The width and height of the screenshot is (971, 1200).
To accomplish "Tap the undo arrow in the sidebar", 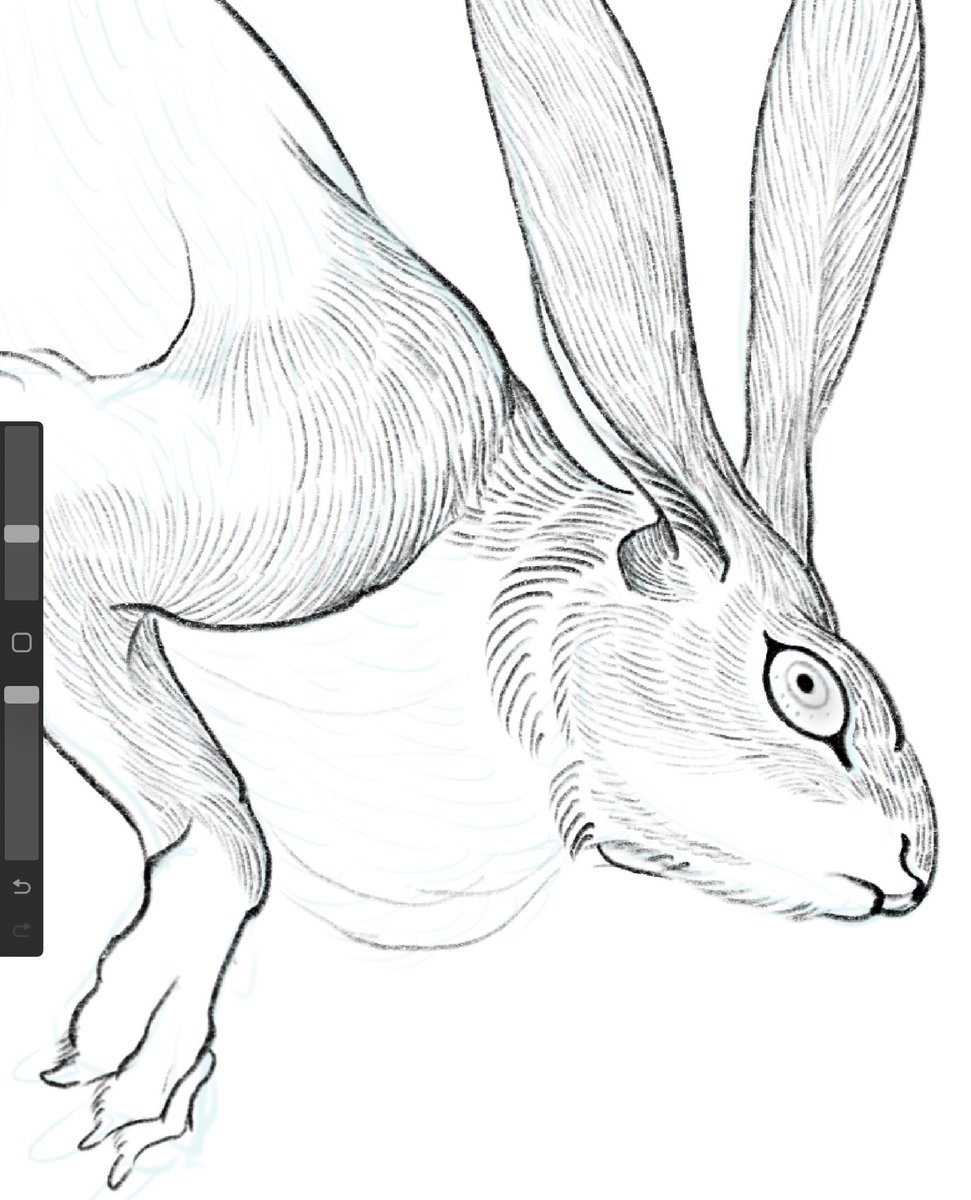I will (x=21, y=886).
